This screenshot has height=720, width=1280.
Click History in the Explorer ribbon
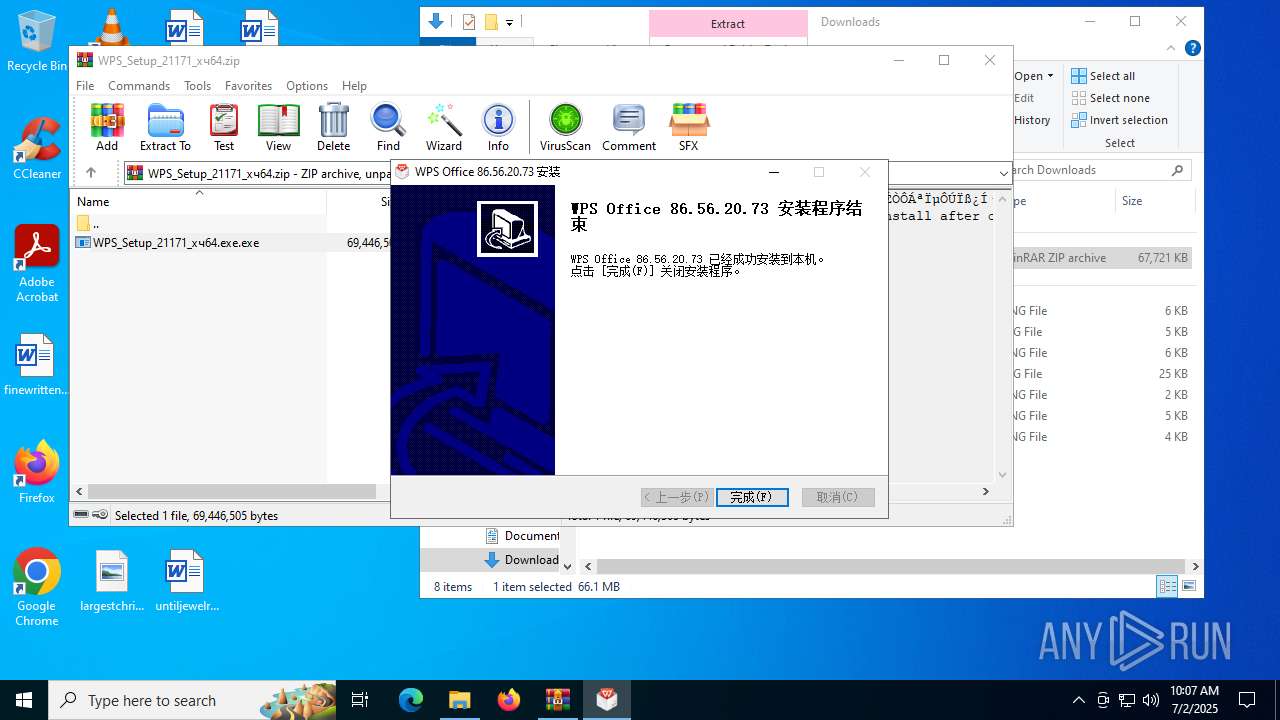[x=1032, y=120]
